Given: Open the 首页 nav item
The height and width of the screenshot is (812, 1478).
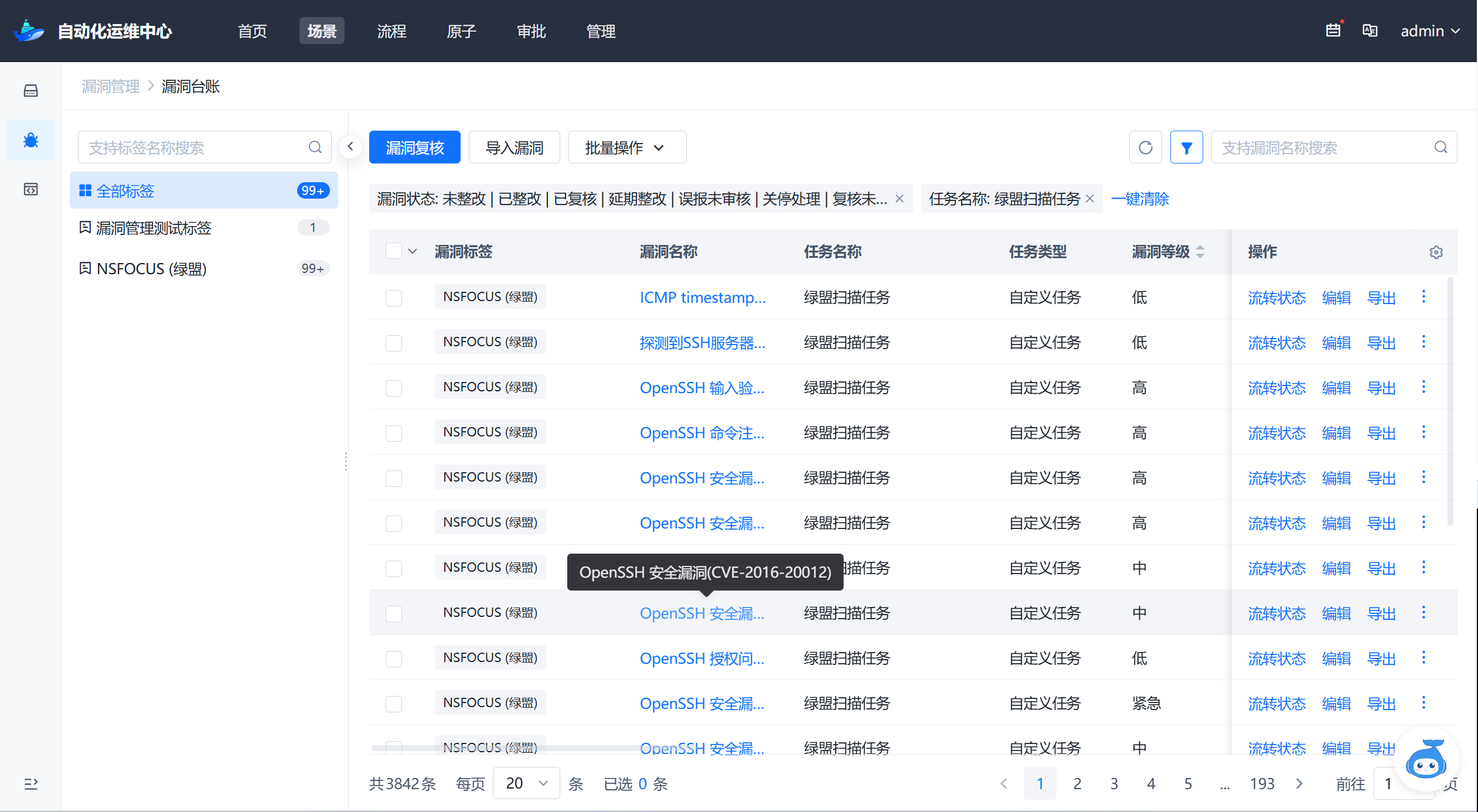Looking at the screenshot, I should coord(253,31).
